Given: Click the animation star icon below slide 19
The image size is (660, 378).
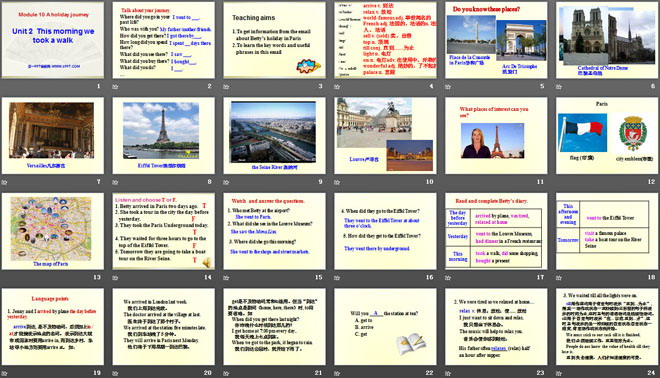Looking at the screenshot, I should point(4,373).
